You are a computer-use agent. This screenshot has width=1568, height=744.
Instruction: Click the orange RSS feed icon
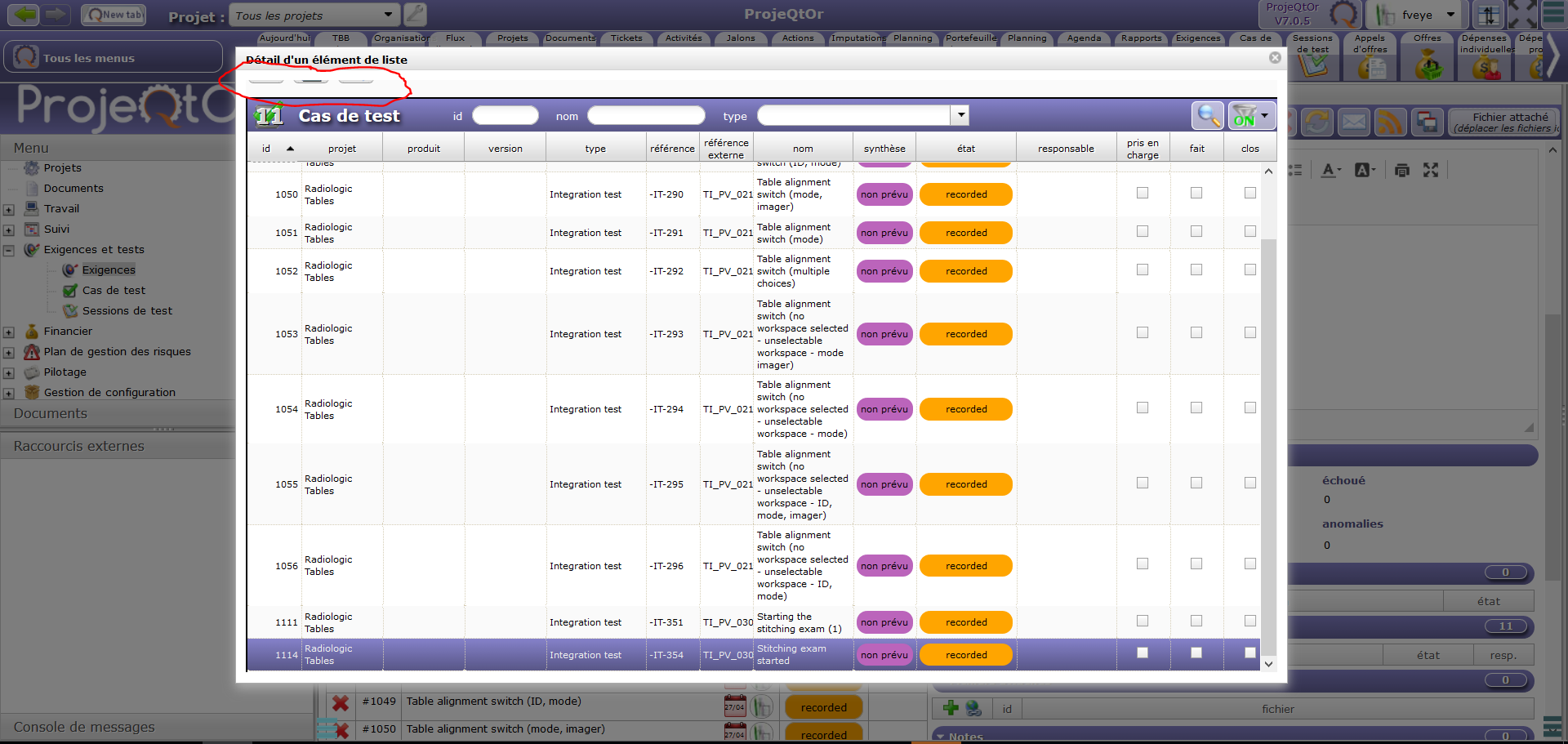1390,123
